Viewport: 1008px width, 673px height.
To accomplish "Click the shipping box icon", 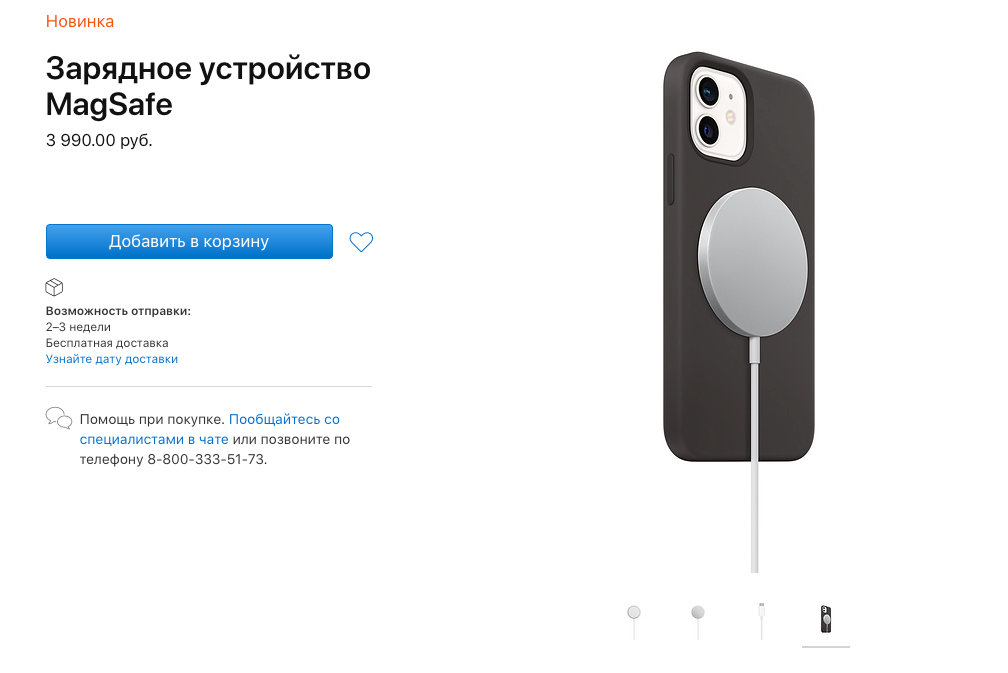I will pos(54,287).
